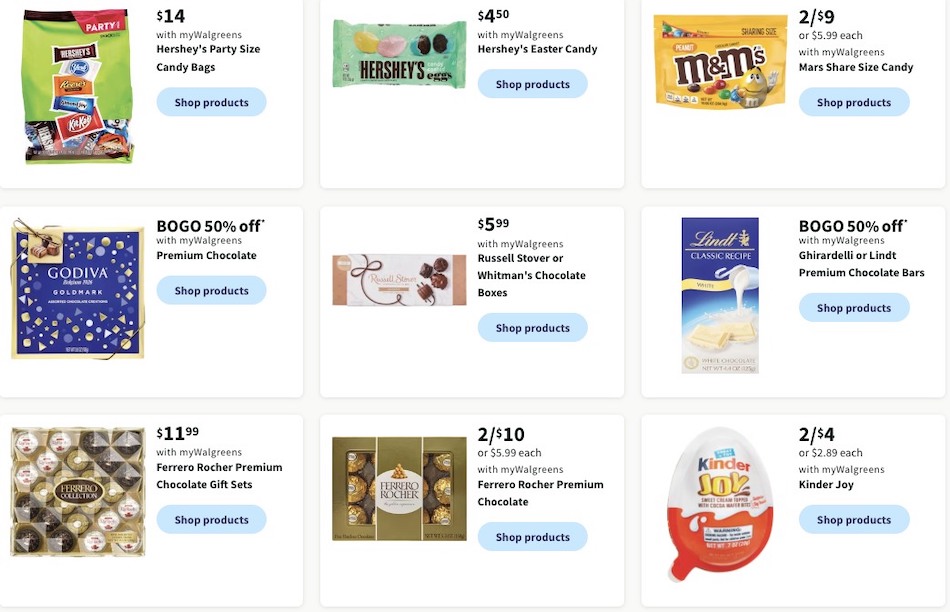The image size is (950, 612).
Task: Open the Hershey's Easter eggs product image
Action: point(399,54)
